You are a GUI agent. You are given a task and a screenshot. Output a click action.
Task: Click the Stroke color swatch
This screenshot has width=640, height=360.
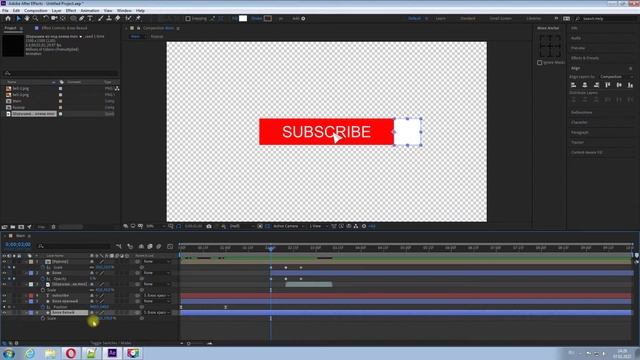coord(268,18)
